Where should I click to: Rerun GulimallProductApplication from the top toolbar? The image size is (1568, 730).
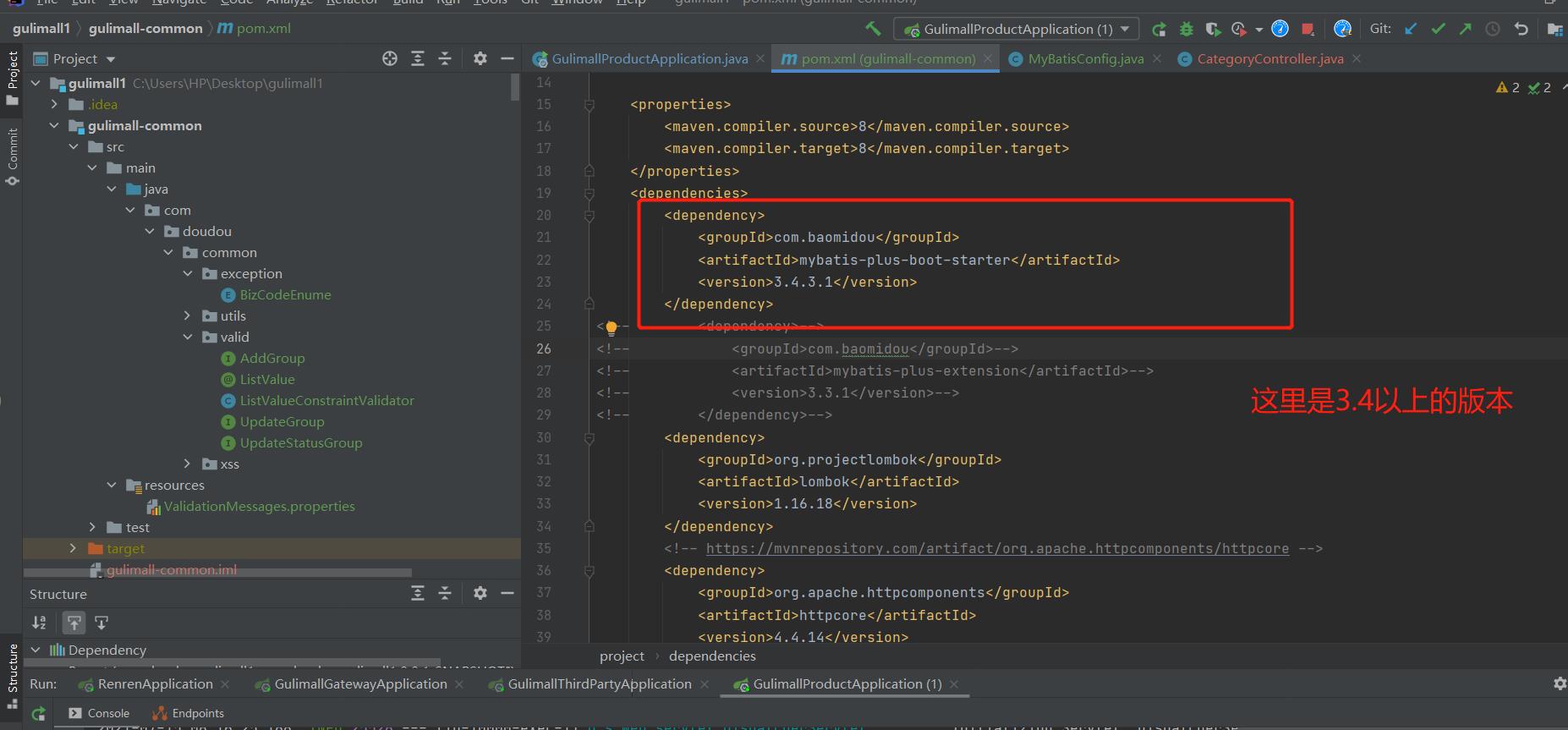point(1159,29)
